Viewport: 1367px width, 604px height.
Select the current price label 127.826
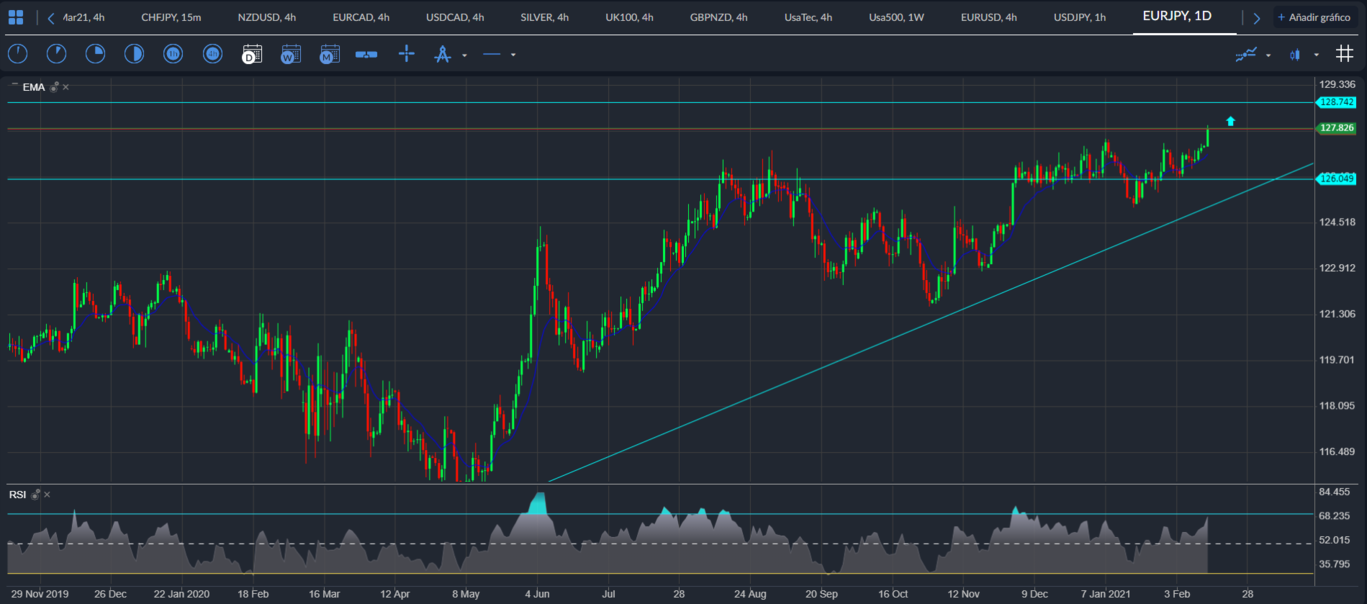1336,128
